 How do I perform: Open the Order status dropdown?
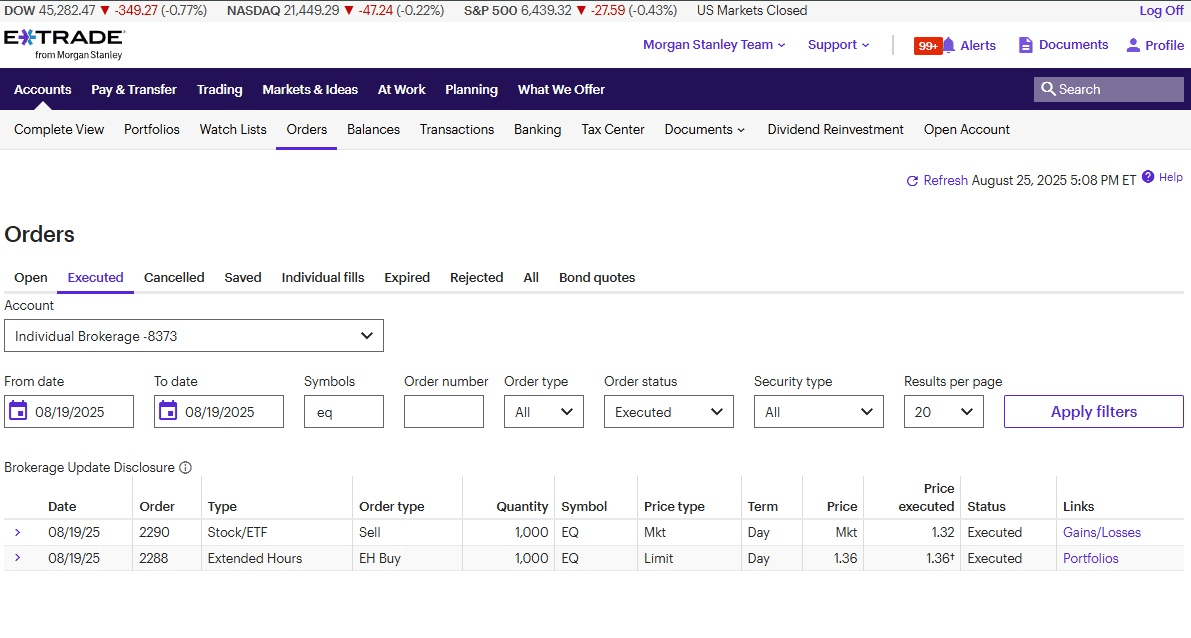click(x=668, y=412)
